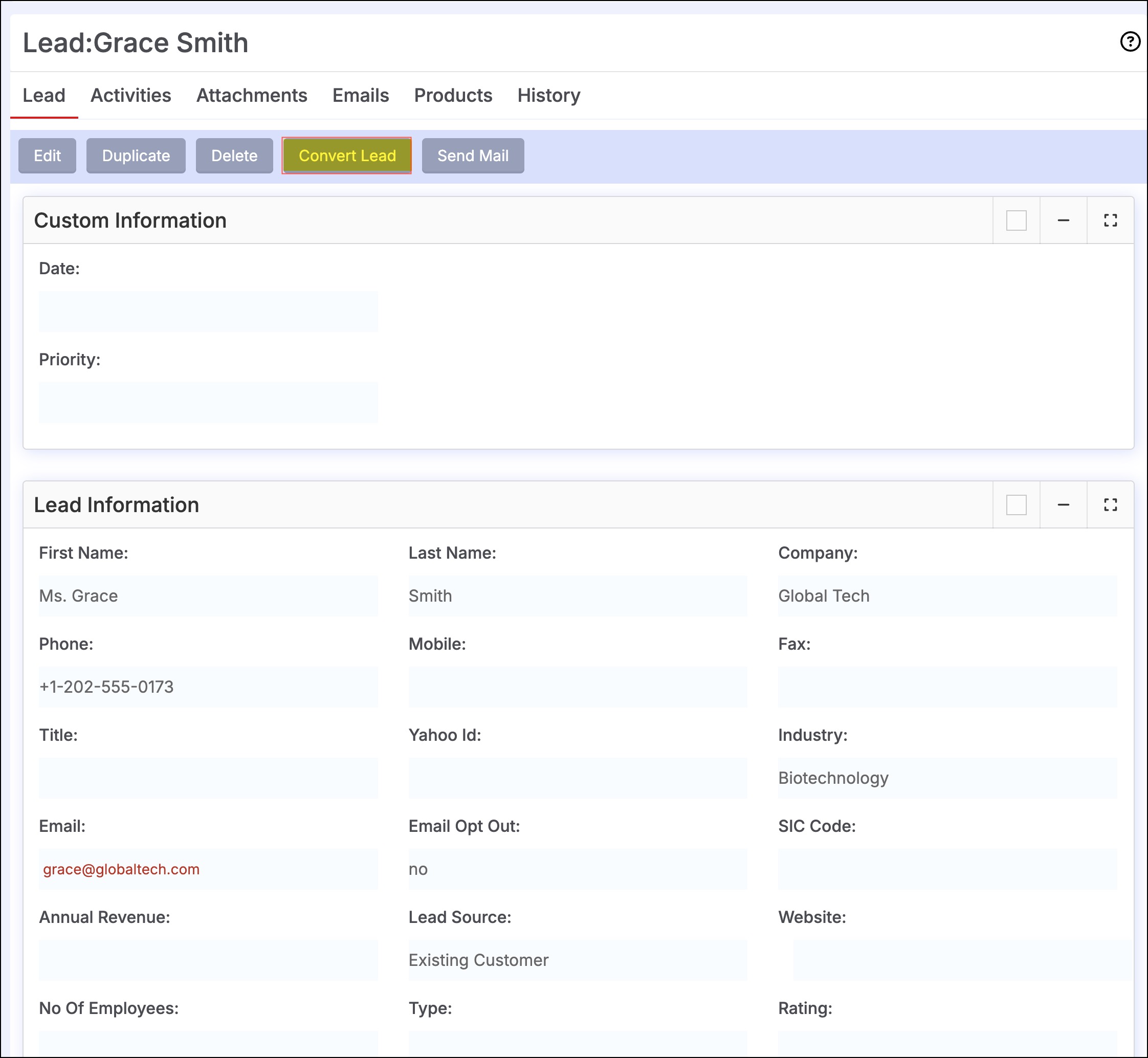Switch to the Lead tab
Image resolution: width=1148 pixels, height=1058 pixels.
44,95
